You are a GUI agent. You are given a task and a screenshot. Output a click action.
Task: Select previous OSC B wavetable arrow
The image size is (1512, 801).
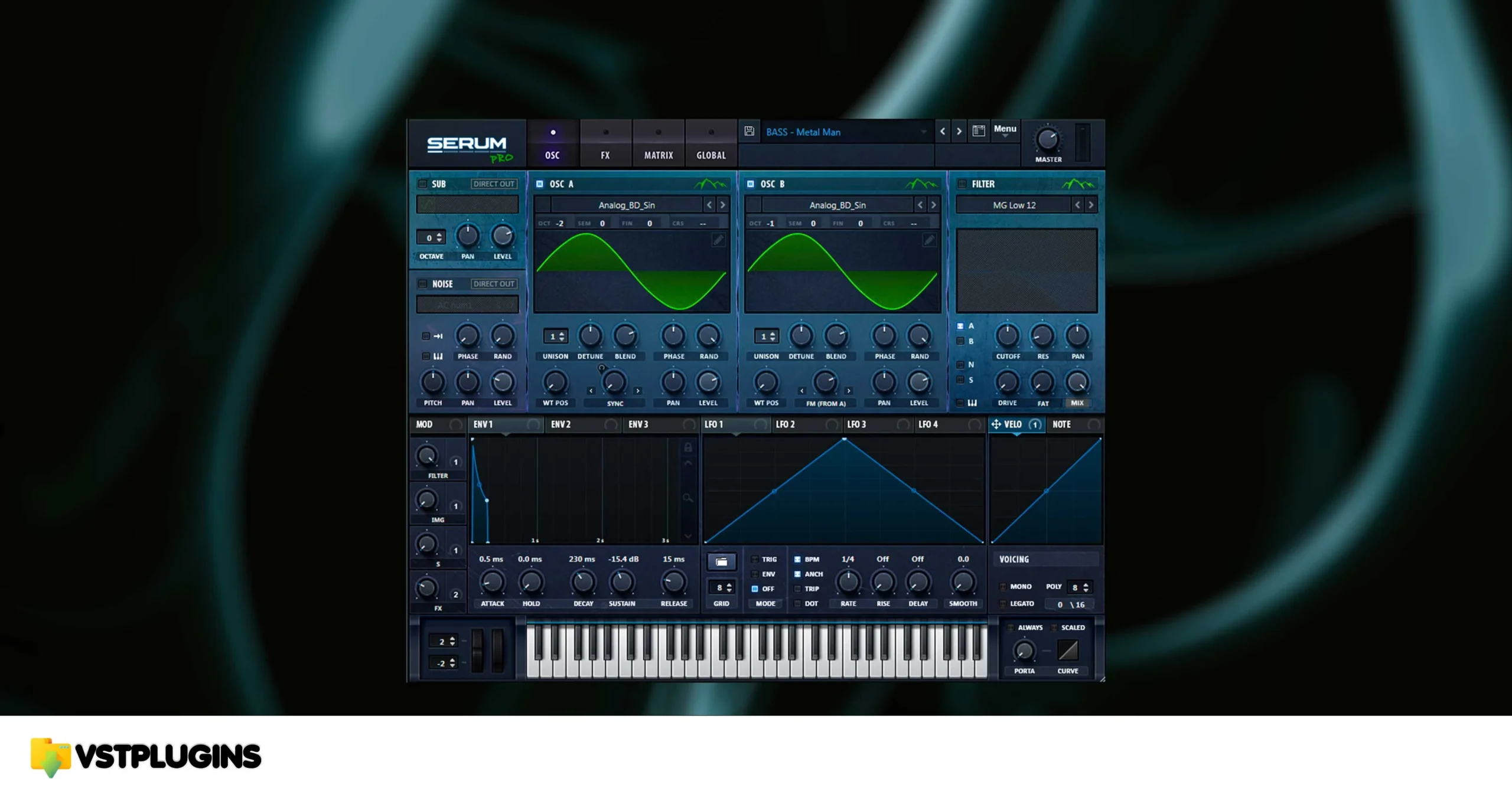[920, 205]
